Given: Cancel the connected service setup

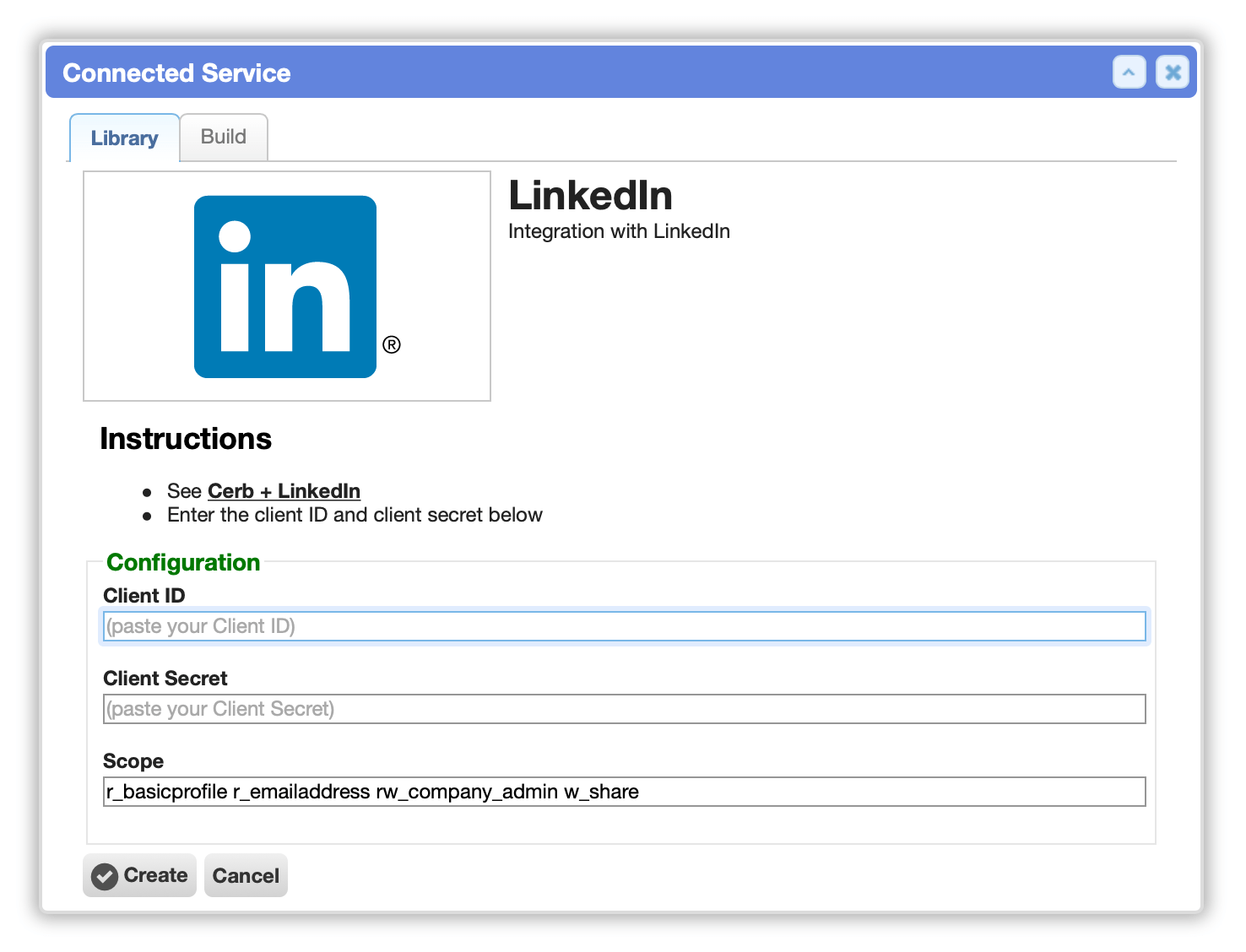Looking at the screenshot, I should tap(246, 875).
